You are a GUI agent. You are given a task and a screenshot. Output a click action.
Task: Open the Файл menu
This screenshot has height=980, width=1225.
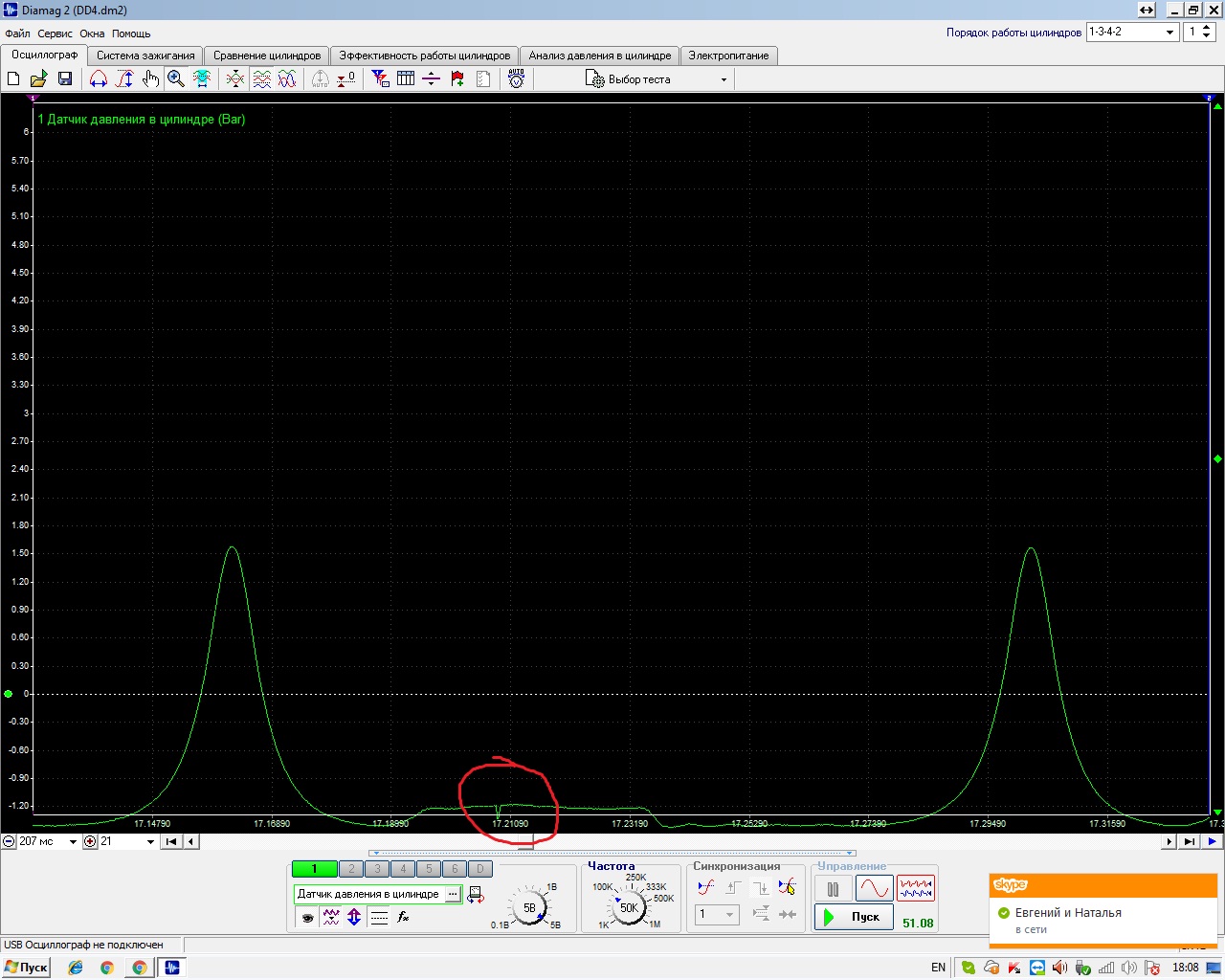coord(17,33)
